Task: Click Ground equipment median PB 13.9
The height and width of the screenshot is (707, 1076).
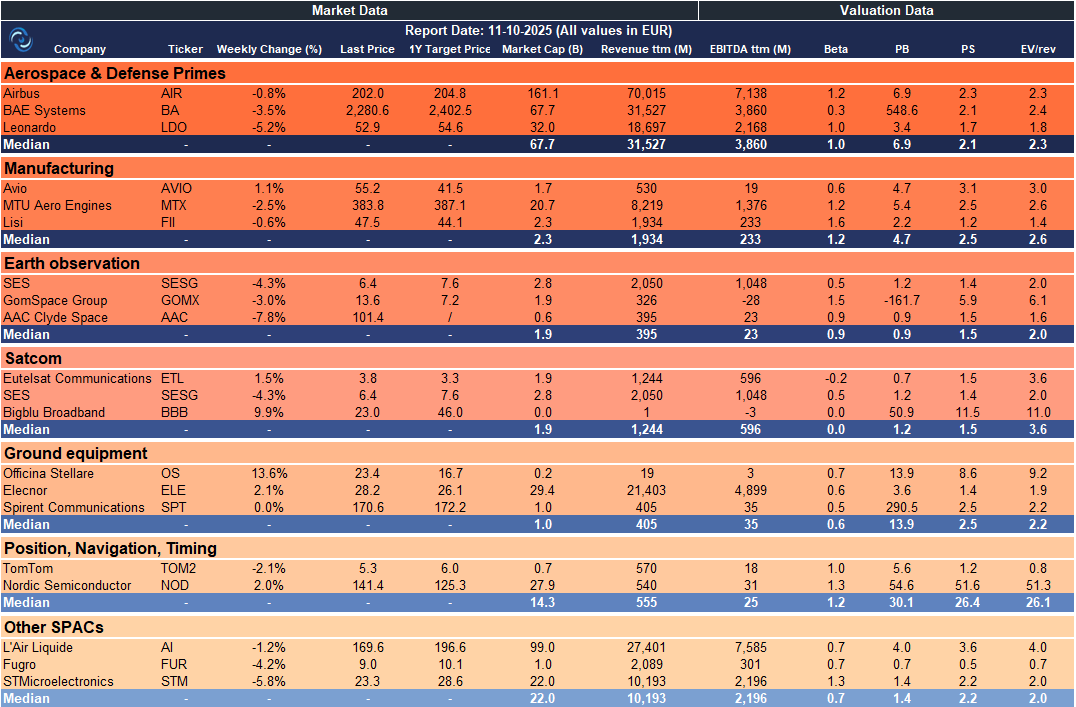Action: 902,524
